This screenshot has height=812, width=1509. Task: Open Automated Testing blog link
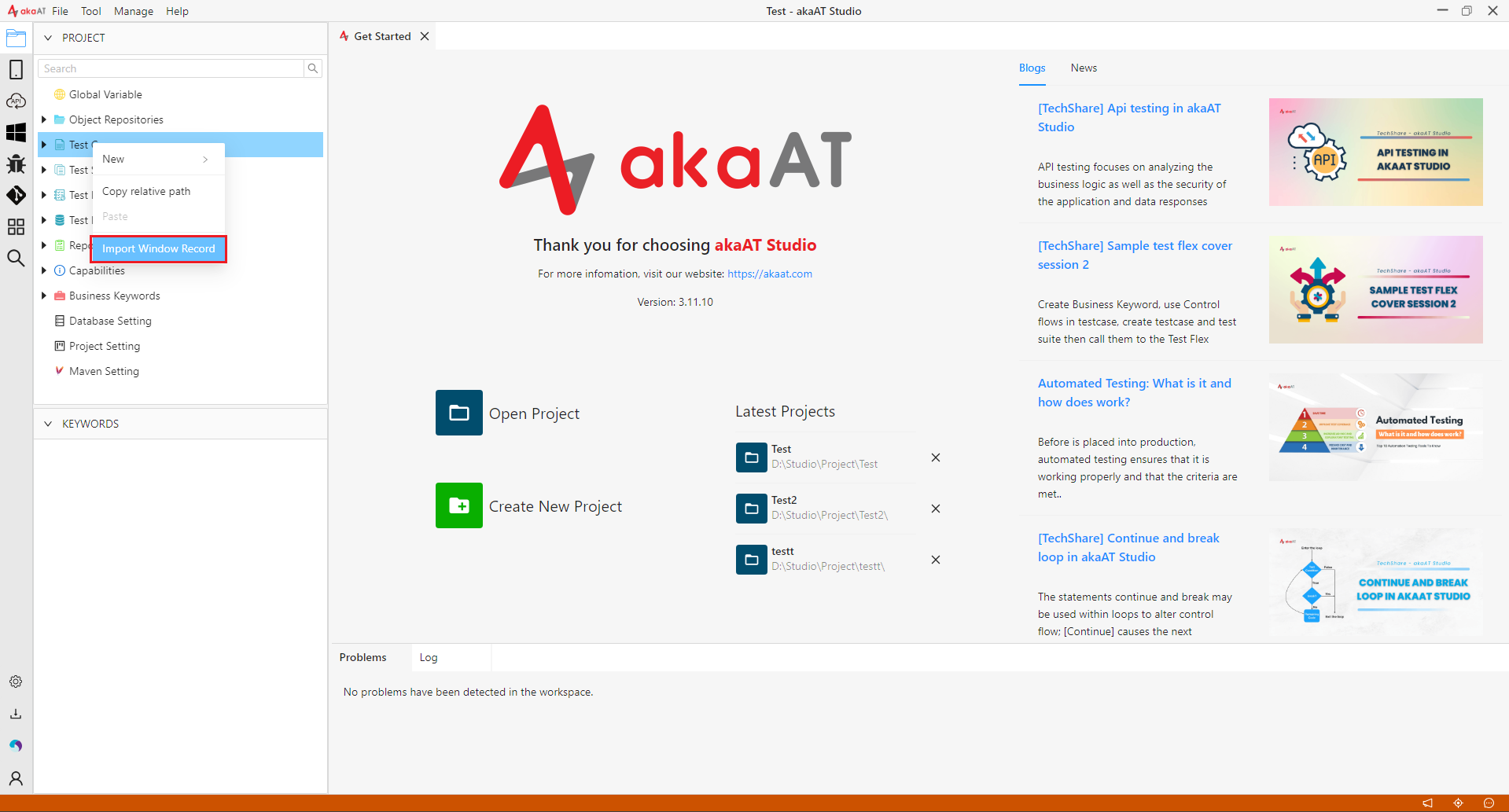(1134, 393)
